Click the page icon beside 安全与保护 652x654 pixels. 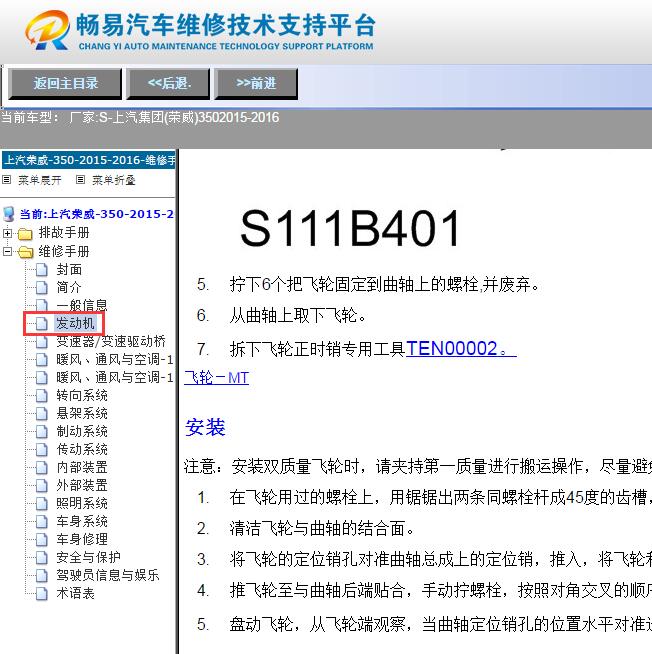click(42, 557)
